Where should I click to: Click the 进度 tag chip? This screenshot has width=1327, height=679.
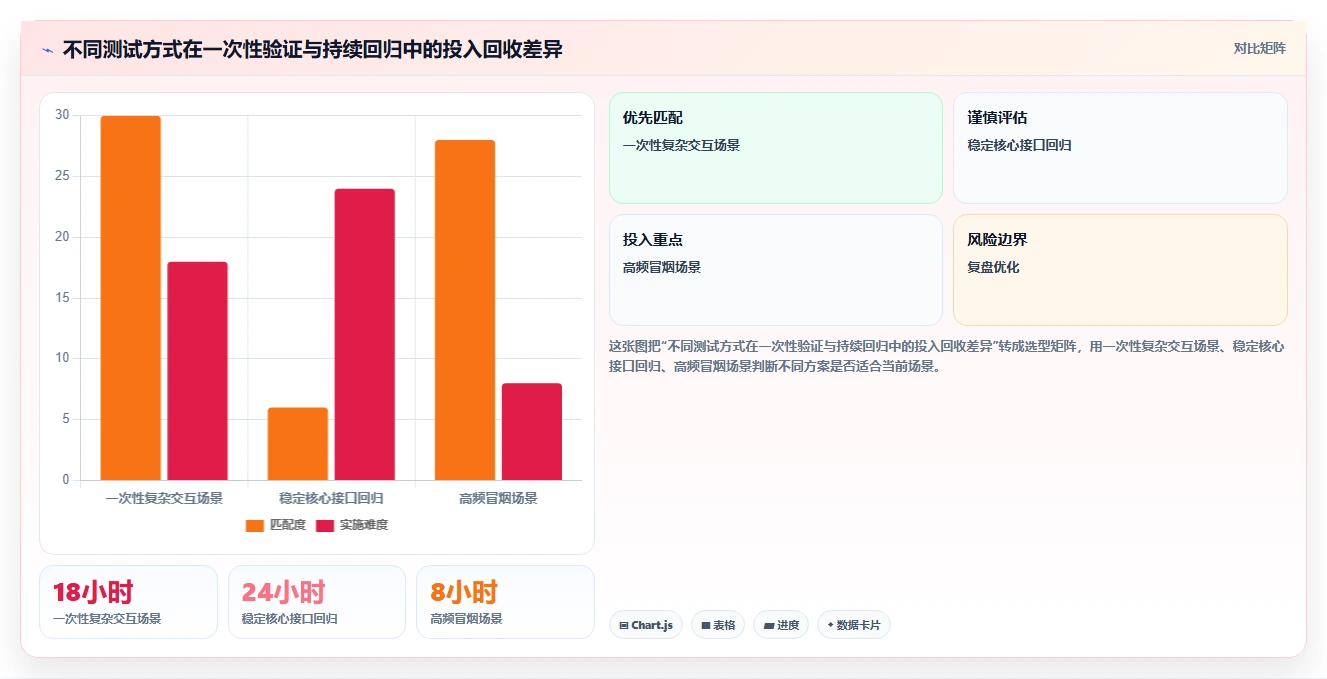click(781, 625)
